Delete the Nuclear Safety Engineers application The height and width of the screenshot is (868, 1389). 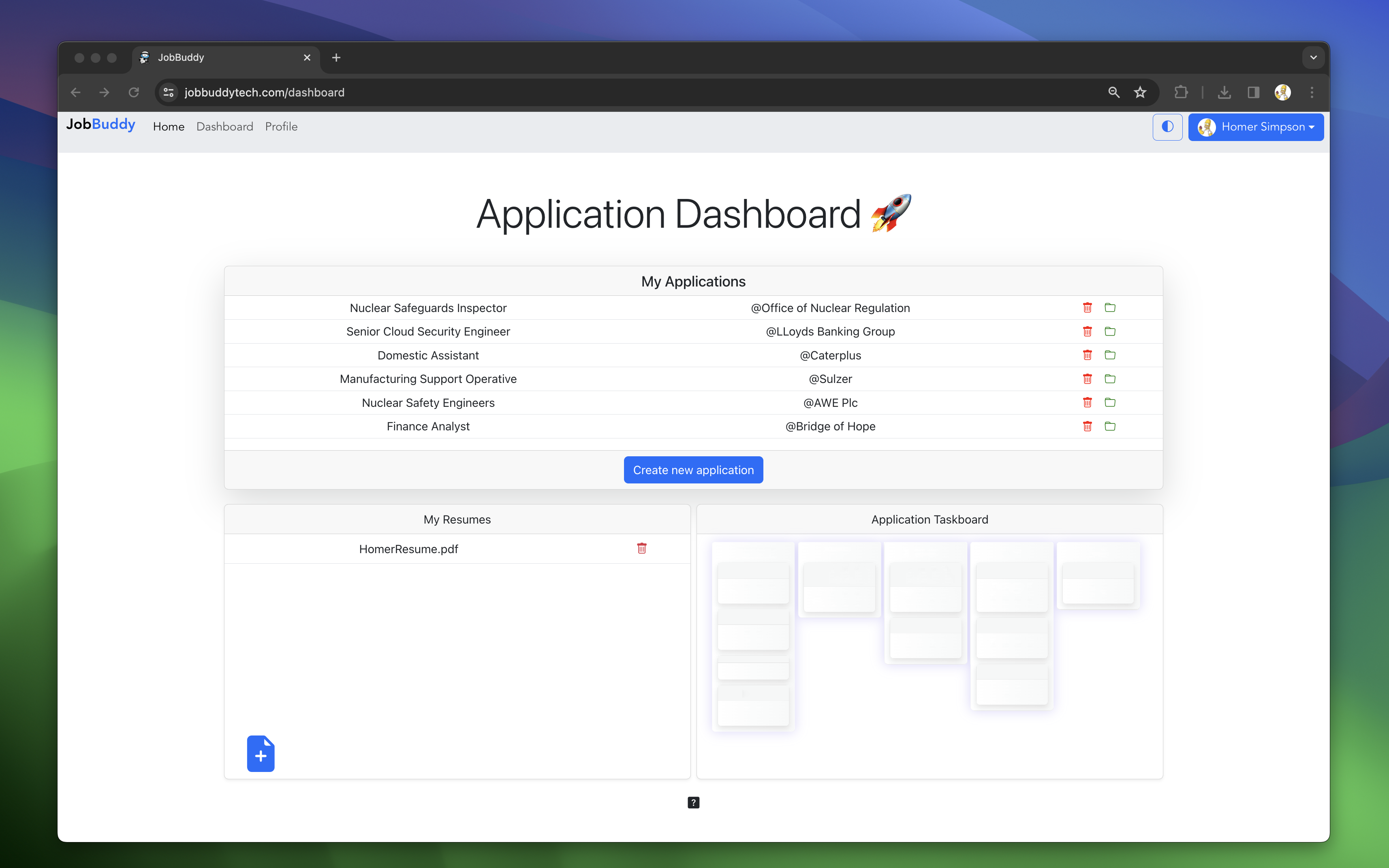[1087, 402]
